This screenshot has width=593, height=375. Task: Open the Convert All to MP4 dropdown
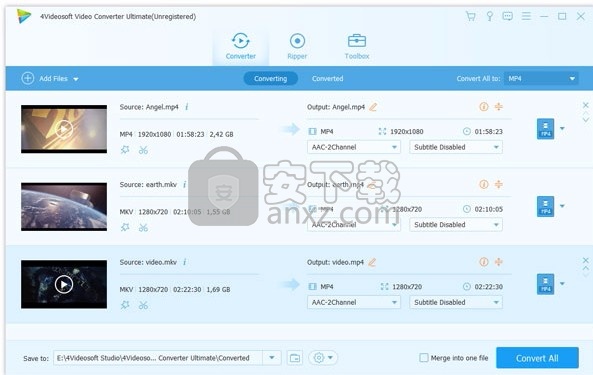pos(541,79)
